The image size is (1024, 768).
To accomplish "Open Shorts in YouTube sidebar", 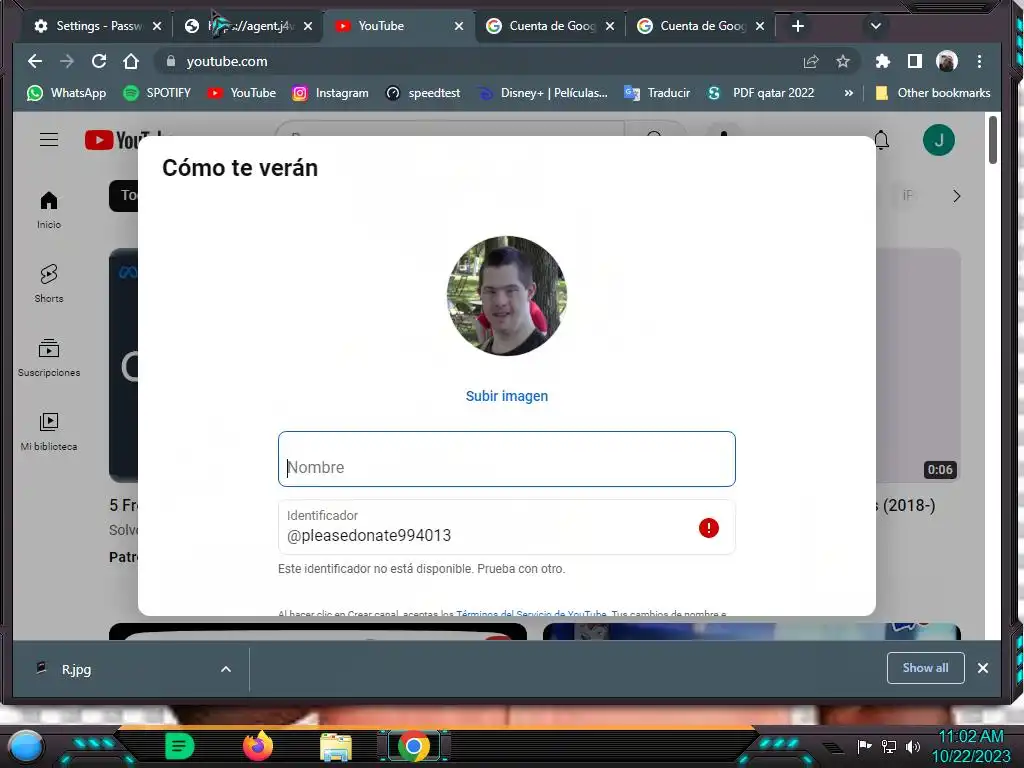I will click(x=49, y=284).
